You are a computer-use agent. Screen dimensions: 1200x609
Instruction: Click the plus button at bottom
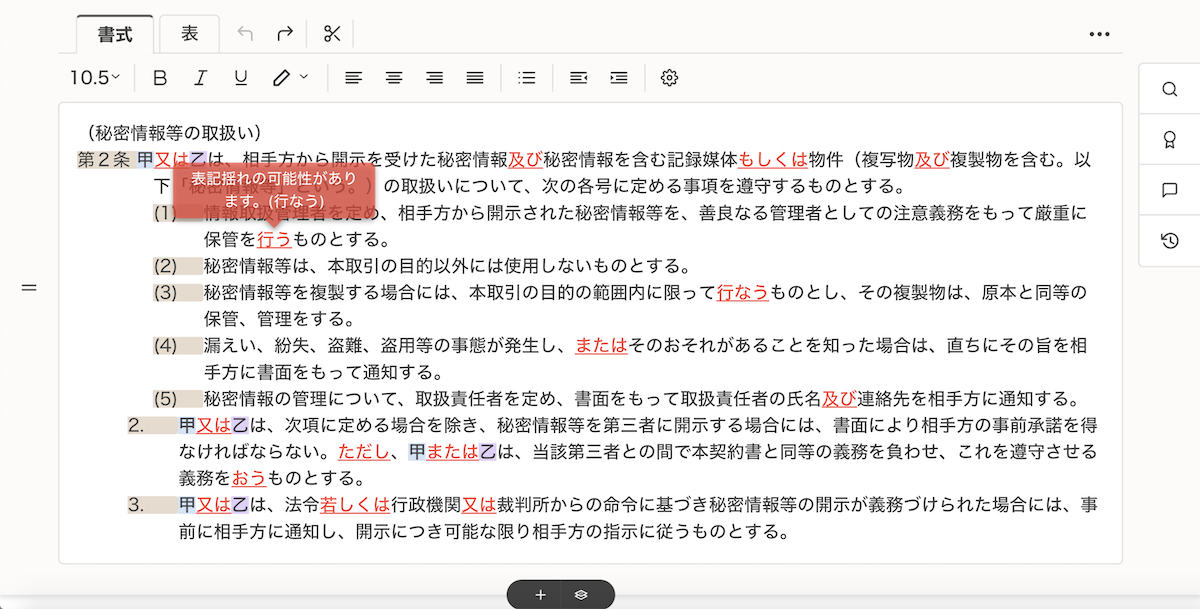pyautogui.click(x=540, y=594)
